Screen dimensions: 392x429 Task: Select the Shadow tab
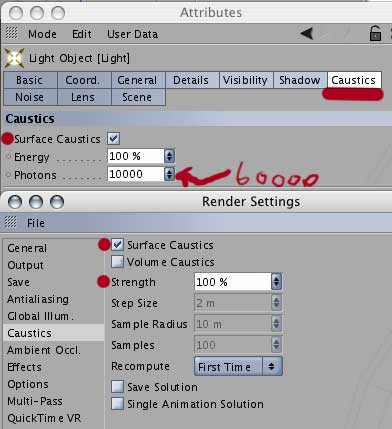click(x=300, y=80)
